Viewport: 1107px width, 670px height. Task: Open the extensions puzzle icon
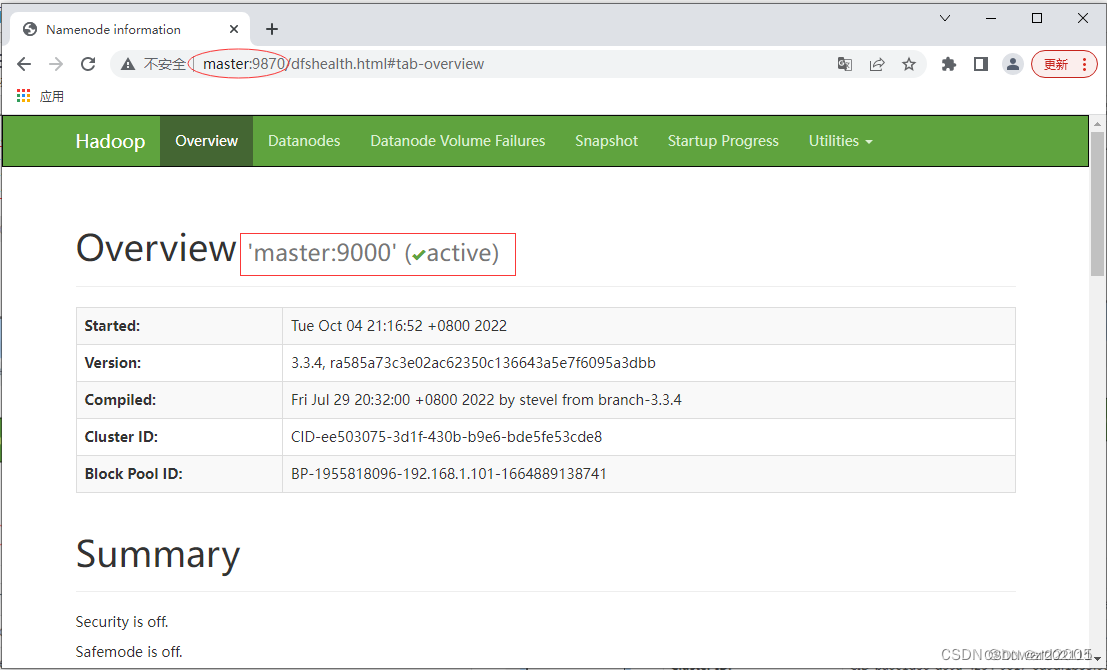click(x=949, y=64)
